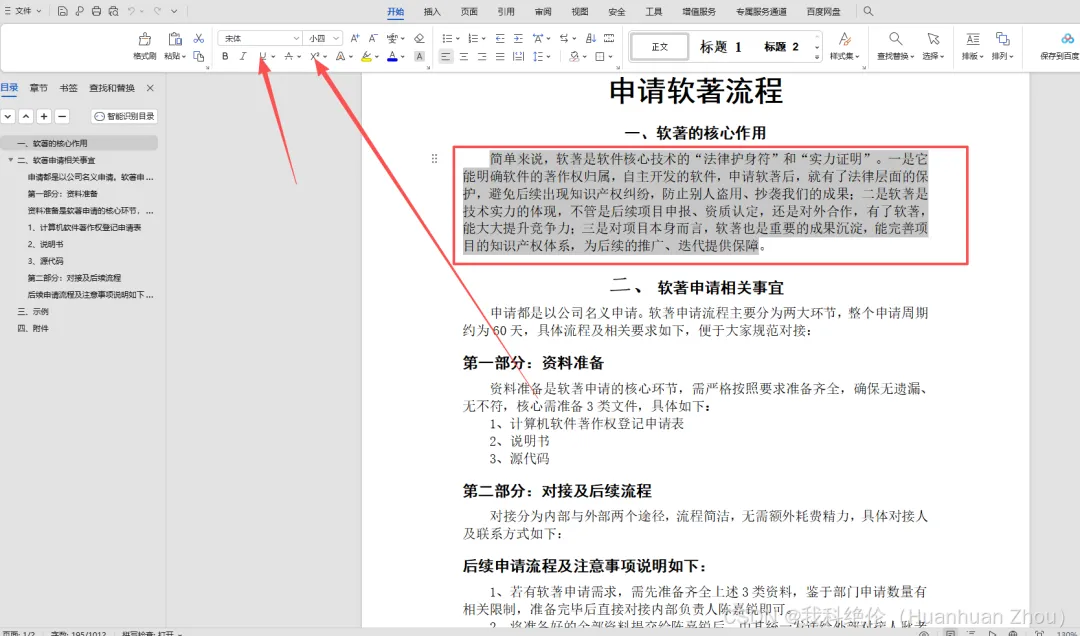Click the search icon in the tab bar
1080x636 pixels.
point(869,11)
